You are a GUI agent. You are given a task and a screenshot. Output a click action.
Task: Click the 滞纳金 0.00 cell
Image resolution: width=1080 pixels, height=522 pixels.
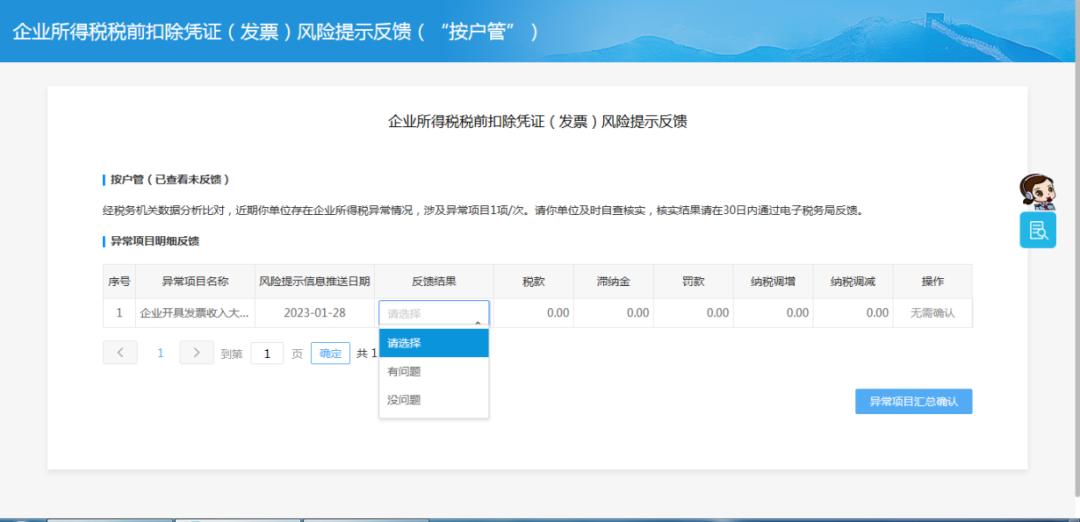pos(614,313)
